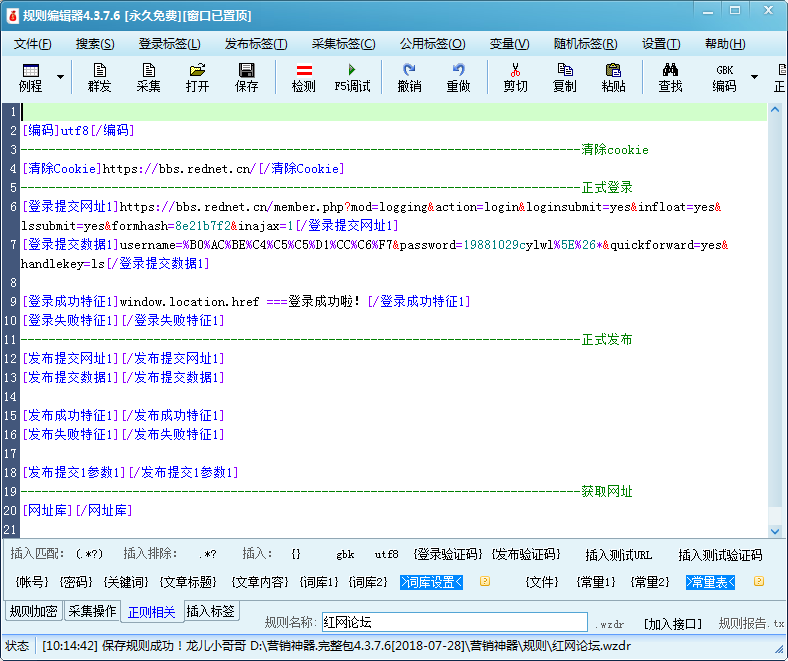Expand the GBK 编码 dropdown arrow

point(754,77)
